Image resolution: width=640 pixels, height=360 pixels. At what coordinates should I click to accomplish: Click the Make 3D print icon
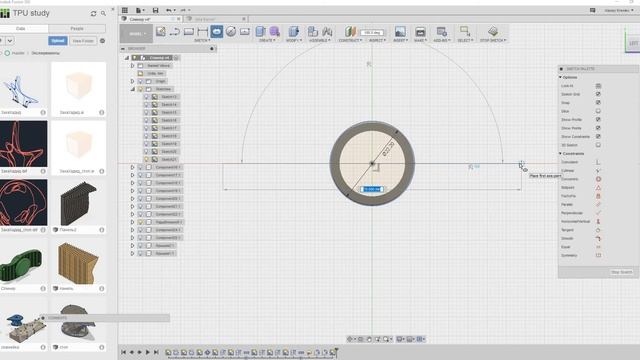coord(420,31)
